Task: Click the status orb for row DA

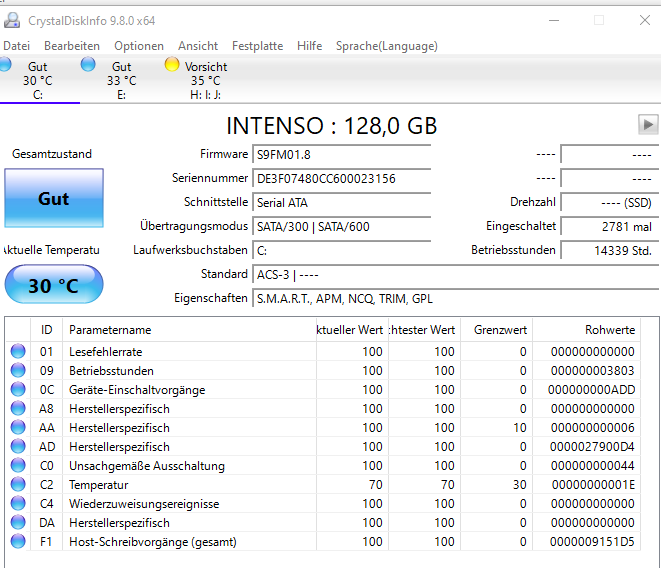Action: click(18, 522)
